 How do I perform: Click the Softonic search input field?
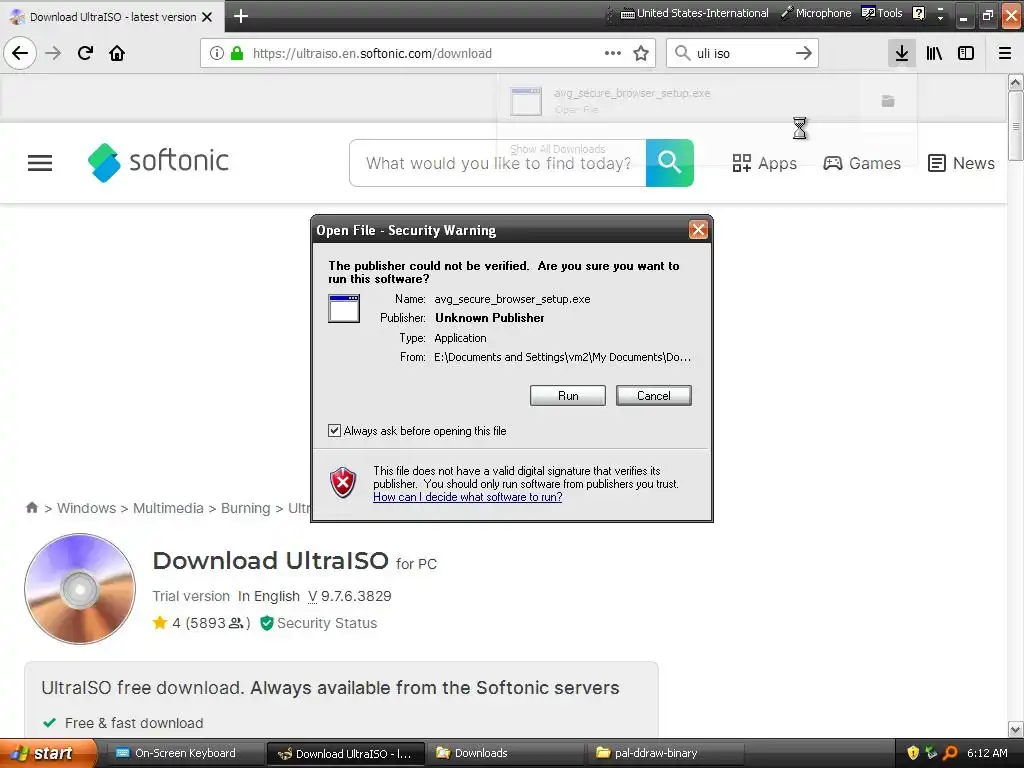tap(498, 163)
